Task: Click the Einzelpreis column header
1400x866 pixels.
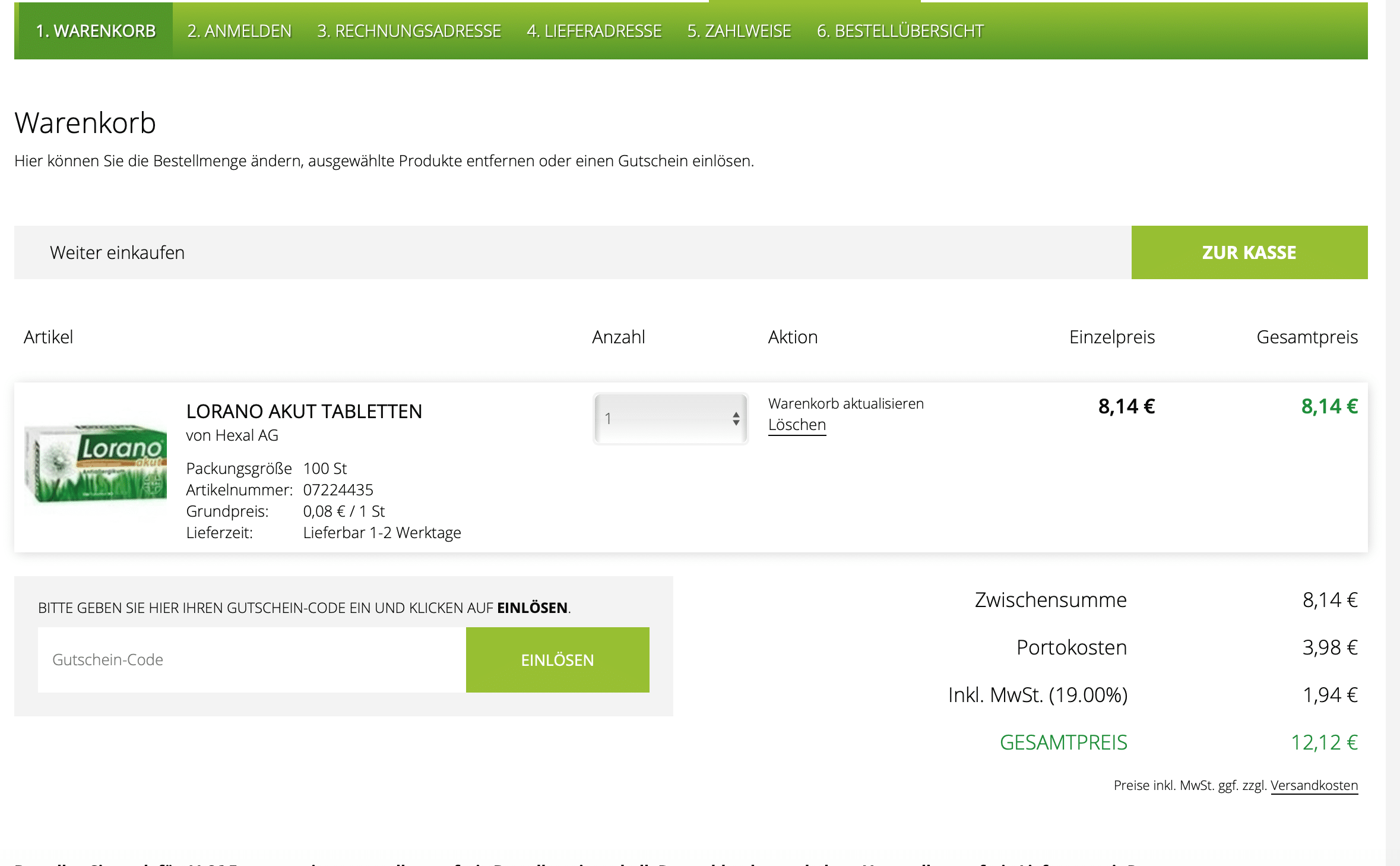Action: pos(1111,337)
